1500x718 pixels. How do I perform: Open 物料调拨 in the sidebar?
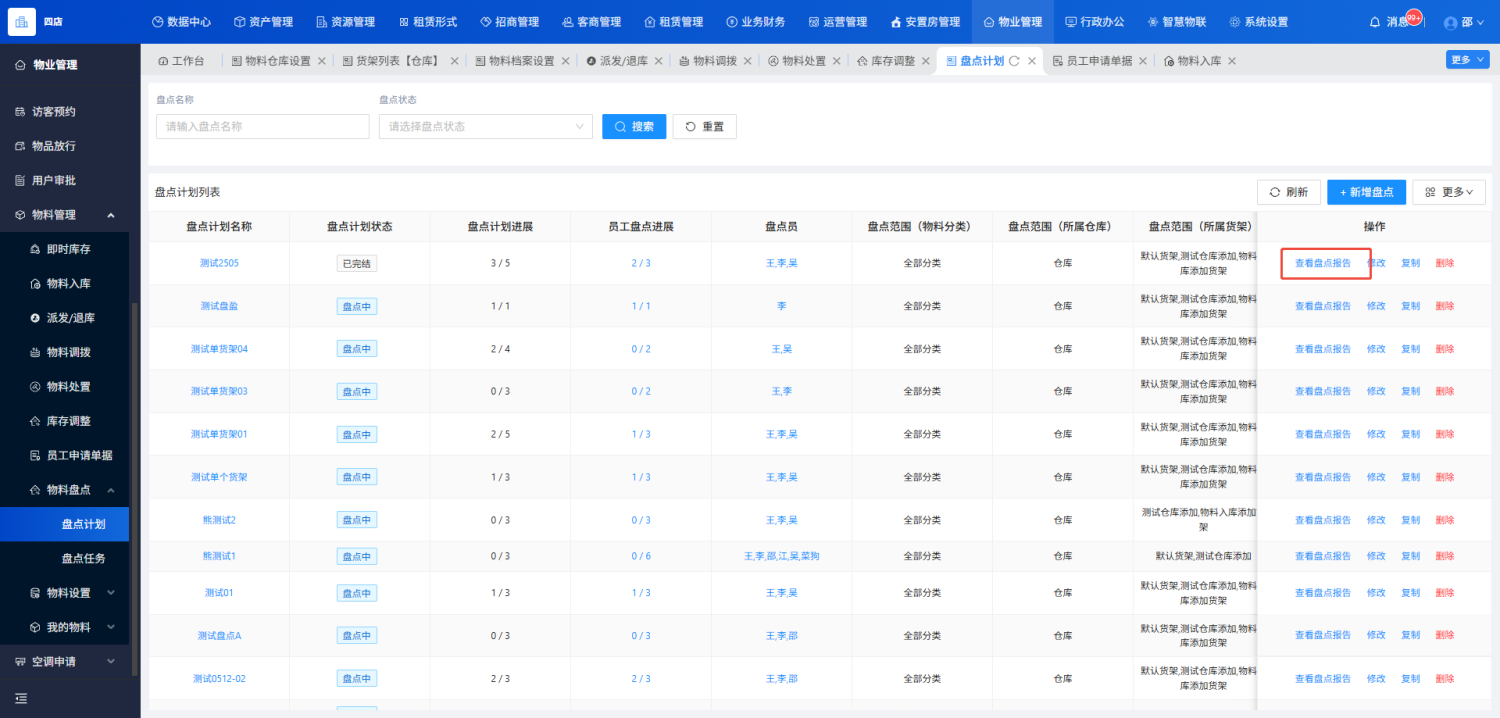[69, 352]
